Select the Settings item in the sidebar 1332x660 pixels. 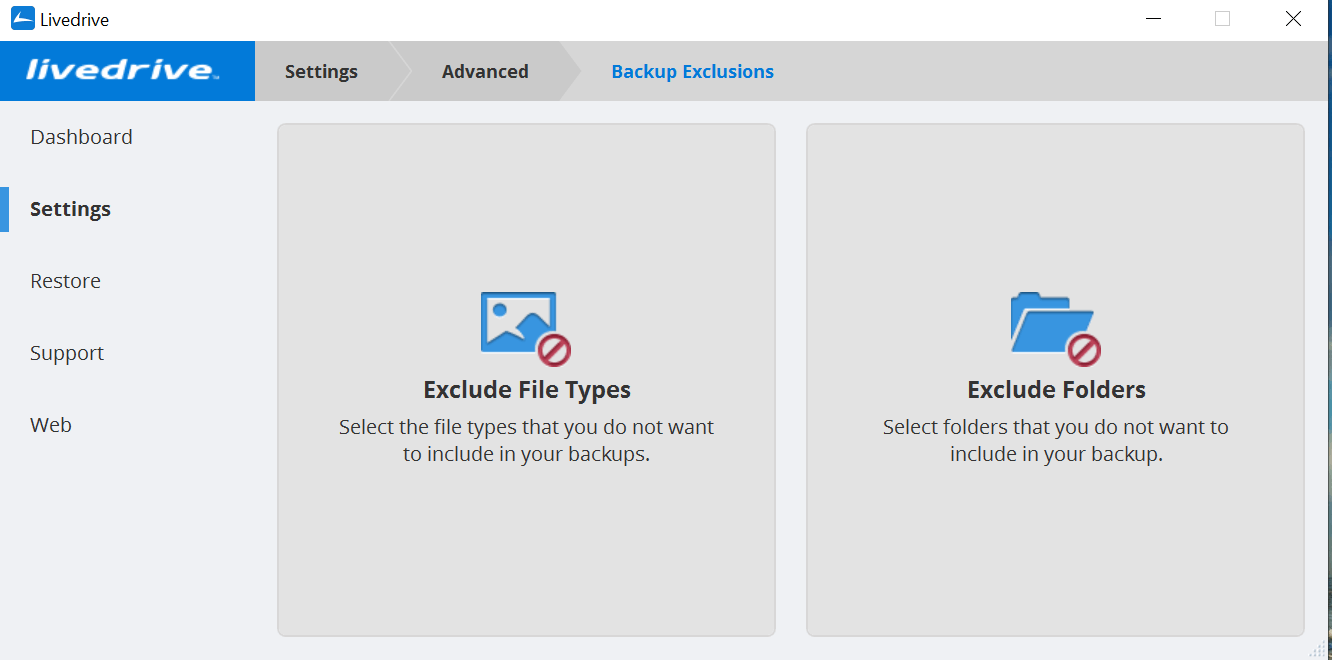(x=70, y=209)
